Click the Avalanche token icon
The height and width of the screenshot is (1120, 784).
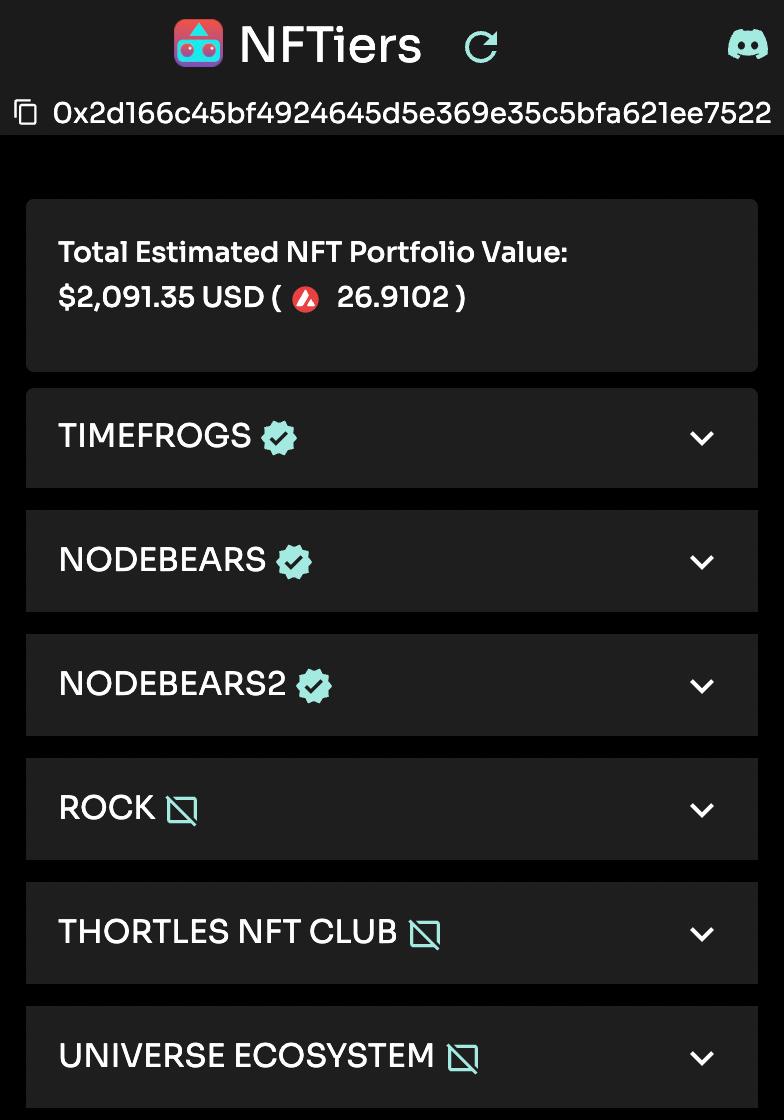click(x=306, y=298)
